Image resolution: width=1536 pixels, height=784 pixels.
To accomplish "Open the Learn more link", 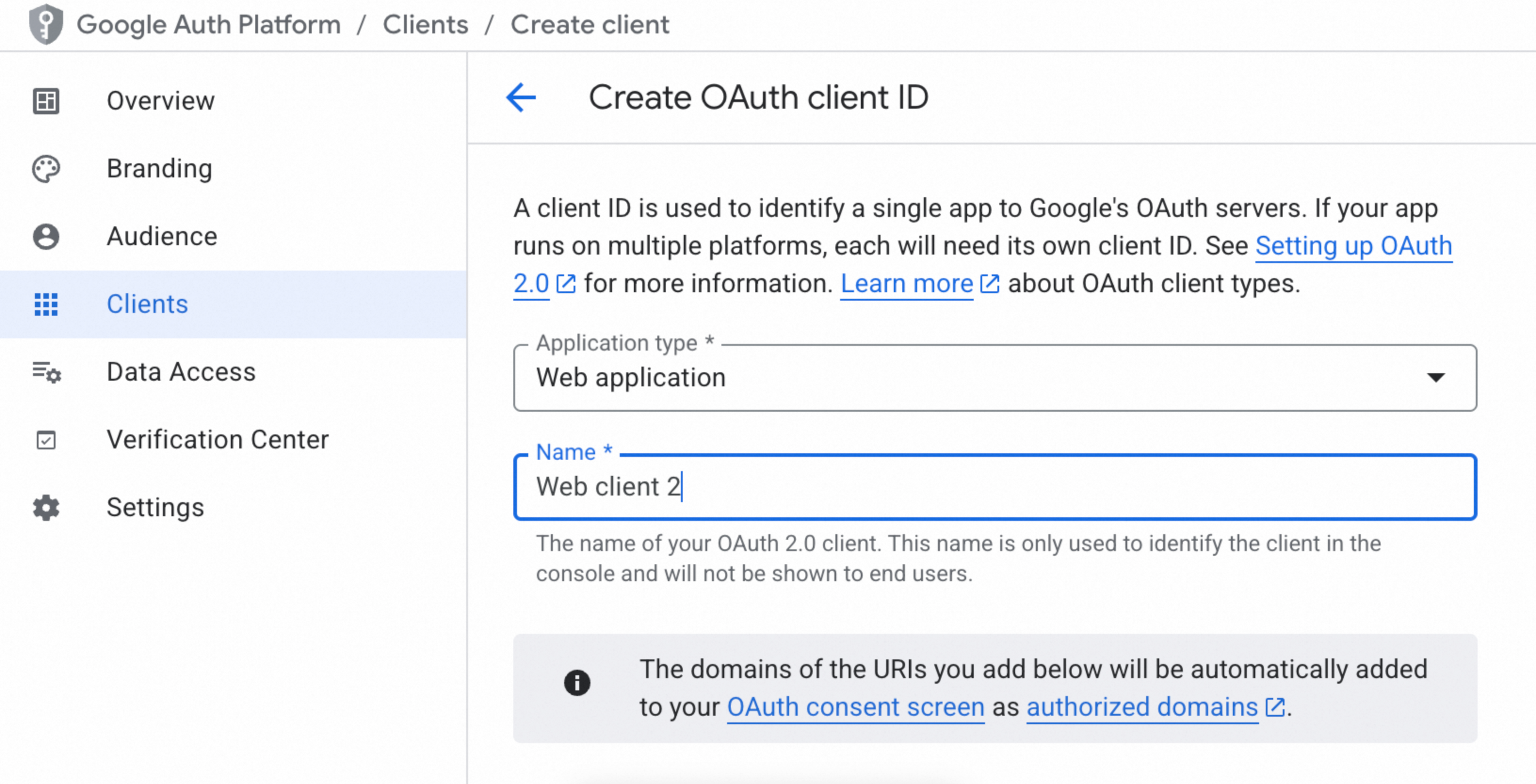I will pyautogui.click(x=906, y=284).
